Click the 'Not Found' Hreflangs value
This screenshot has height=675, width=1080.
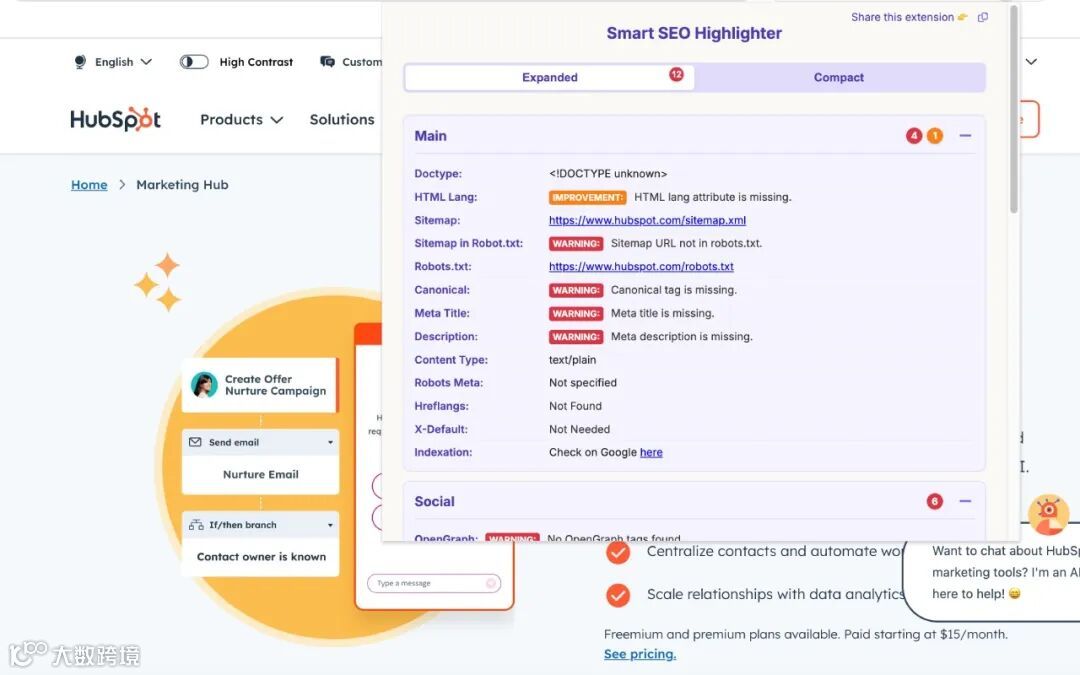click(x=575, y=406)
